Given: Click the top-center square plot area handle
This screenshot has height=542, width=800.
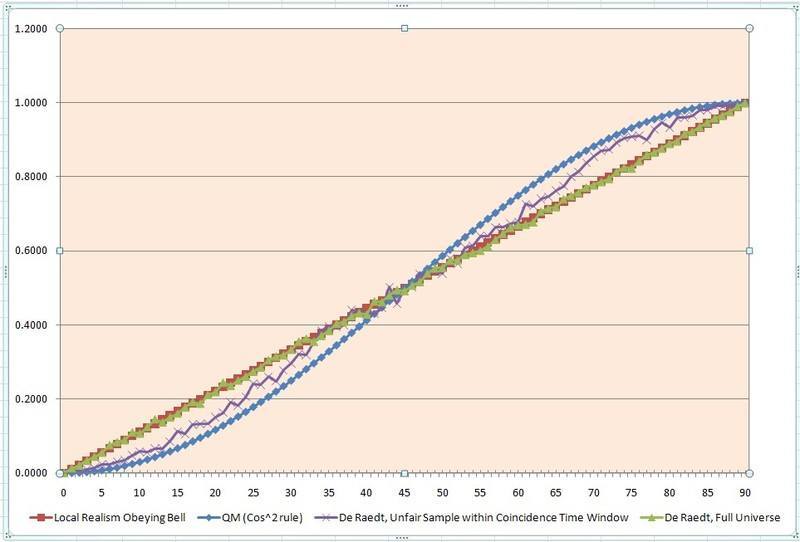Looking at the screenshot, I should pos(405,28).
